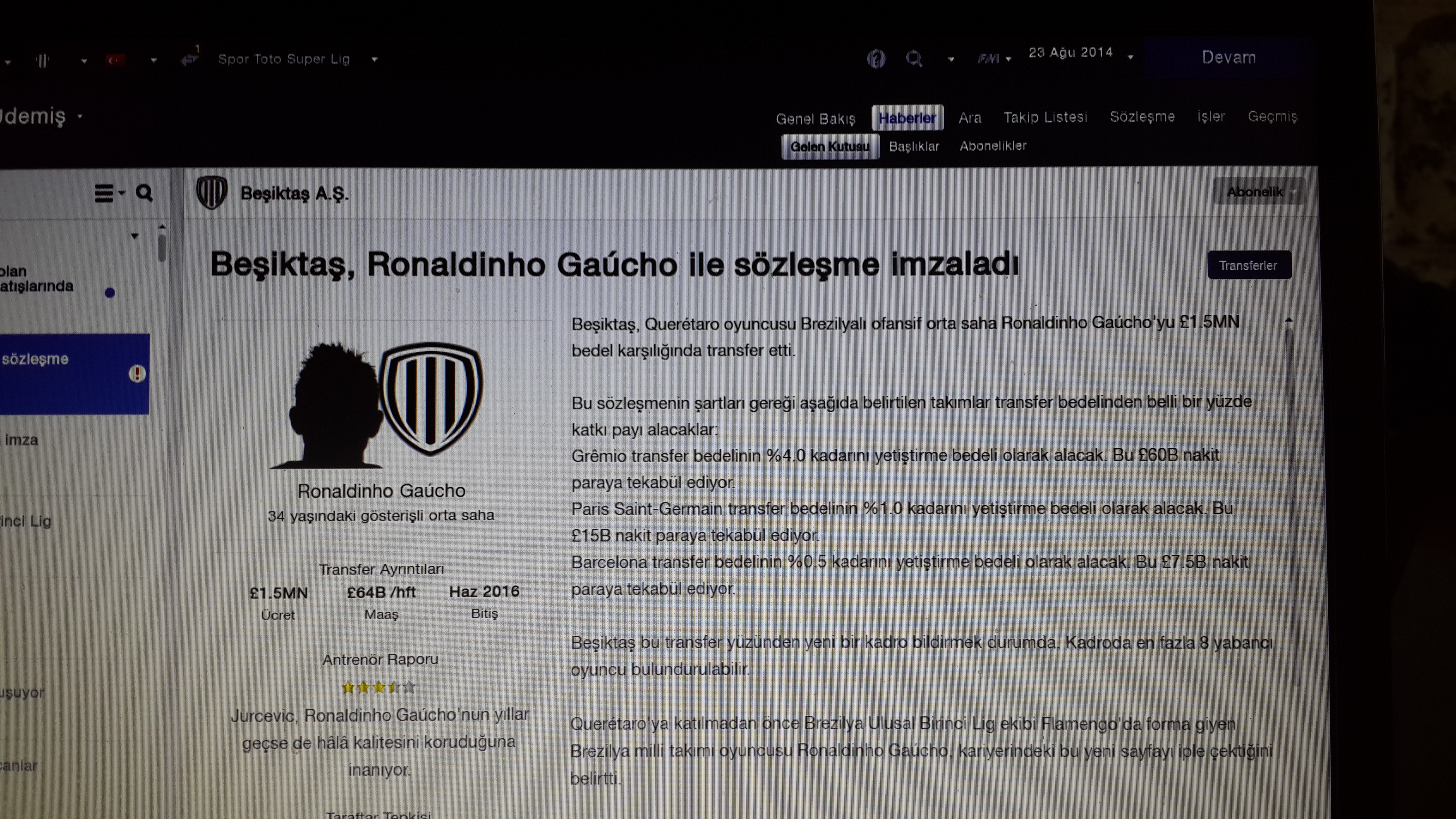Image resolution: width=1456 pixels, height=819 pixels.
Task: Click the club kit icon in the top bar
Action: [x=43, y=60]
